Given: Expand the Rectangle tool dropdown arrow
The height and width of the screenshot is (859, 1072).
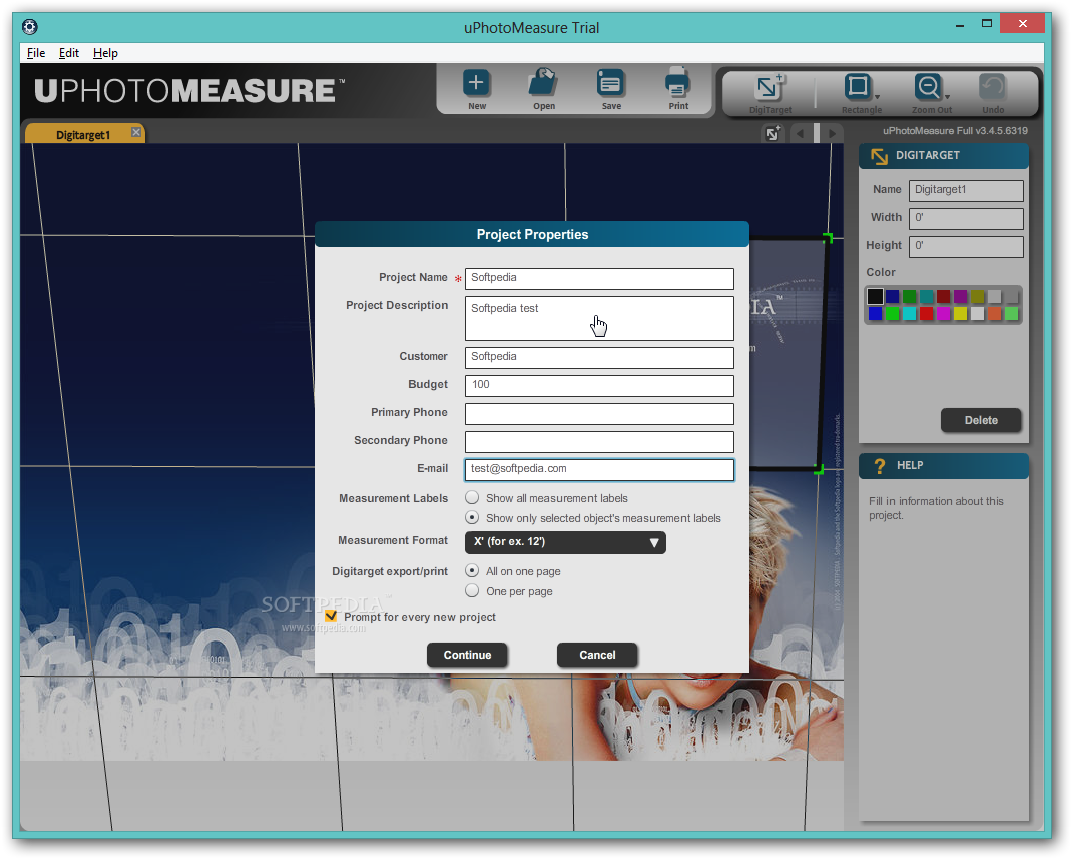Looking at the screenshot, I should [877, 97].
